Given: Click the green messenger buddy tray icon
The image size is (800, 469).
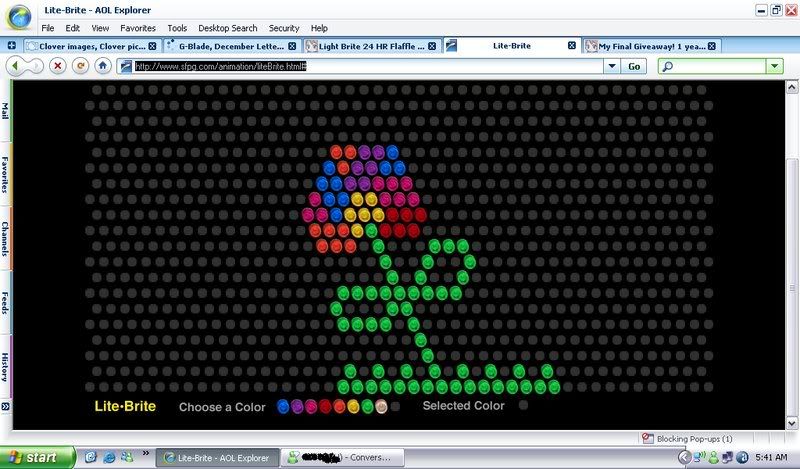Looking at the screenshot, I should (x=714, y=458).
